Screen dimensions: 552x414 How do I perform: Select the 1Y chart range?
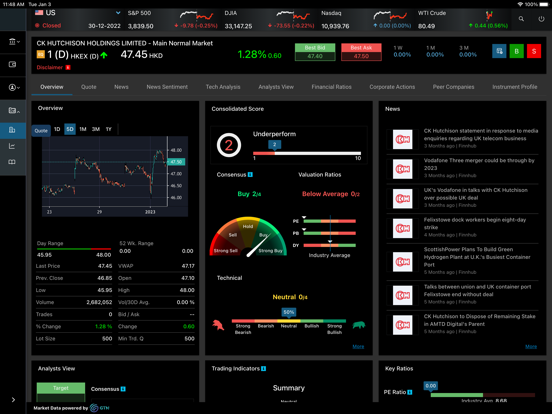(x=108, y=129)
